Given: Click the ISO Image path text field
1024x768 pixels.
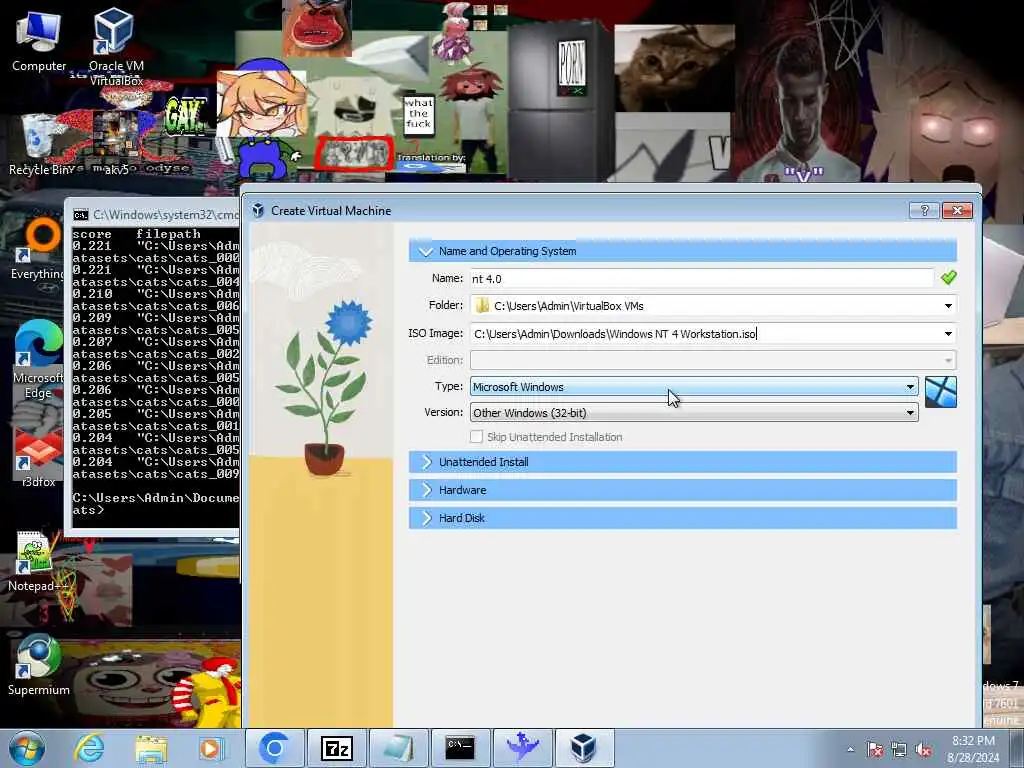Looking at the screenshot, I should (x=704, y=334).
